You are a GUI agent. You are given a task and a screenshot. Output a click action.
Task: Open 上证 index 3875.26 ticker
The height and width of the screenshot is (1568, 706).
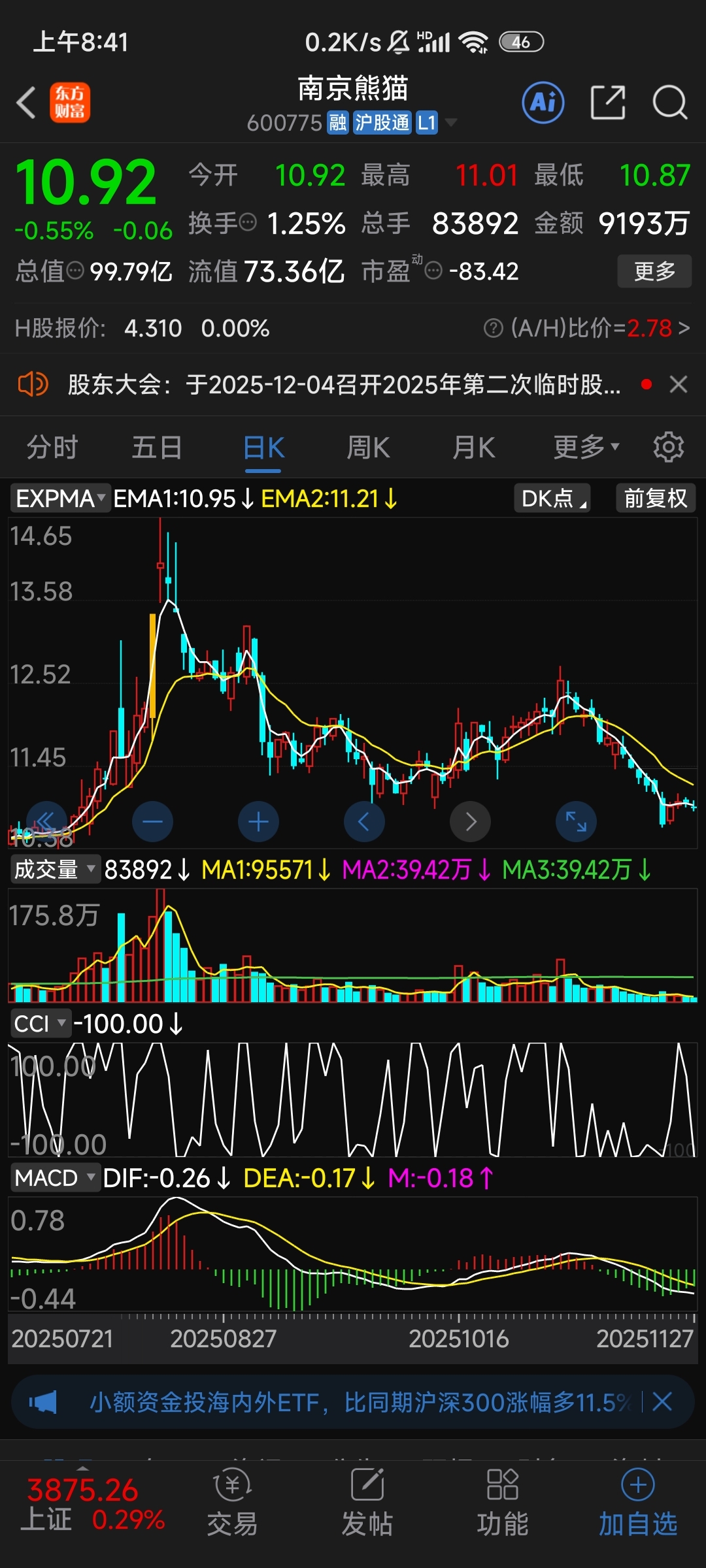tap(92, 1505)
